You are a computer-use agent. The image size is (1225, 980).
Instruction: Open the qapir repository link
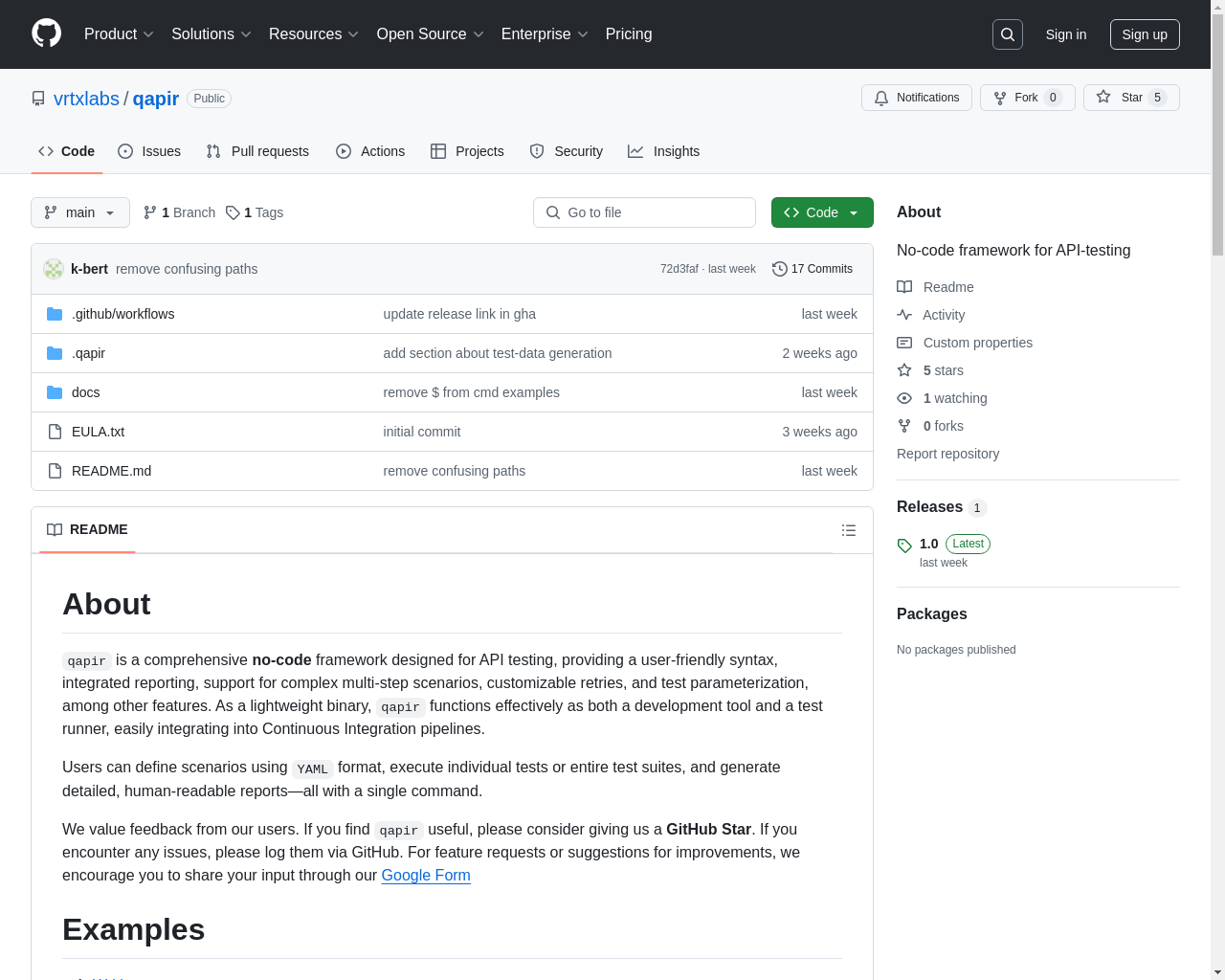point(156,99)
